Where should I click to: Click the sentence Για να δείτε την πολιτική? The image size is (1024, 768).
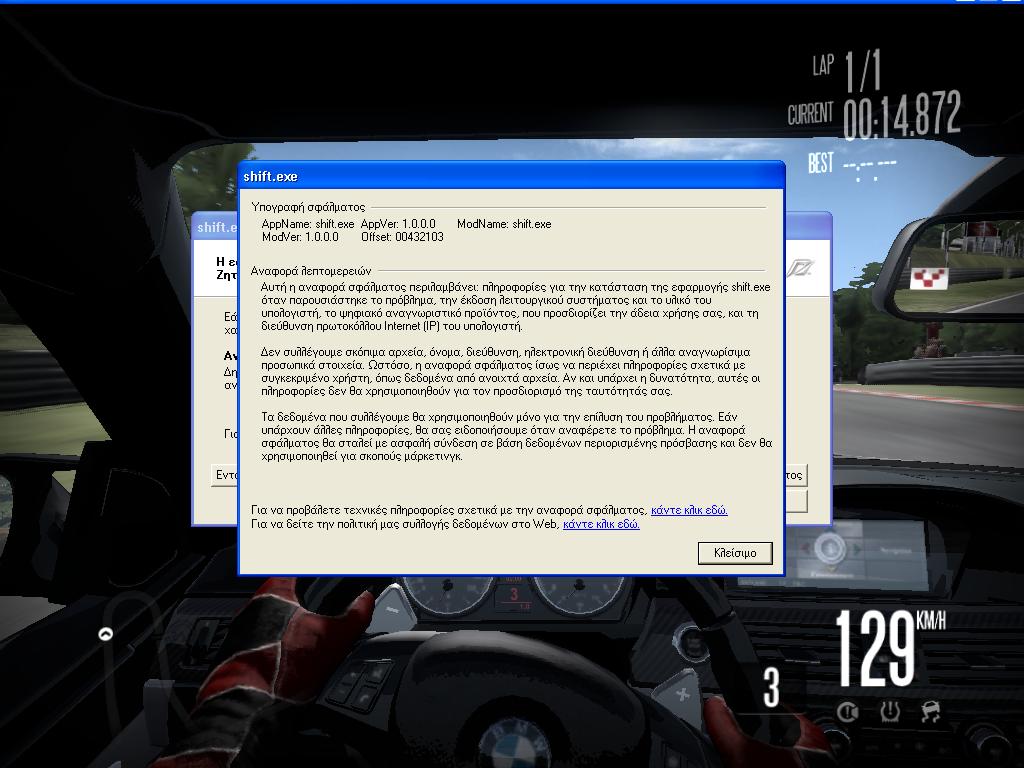[405, 524]
